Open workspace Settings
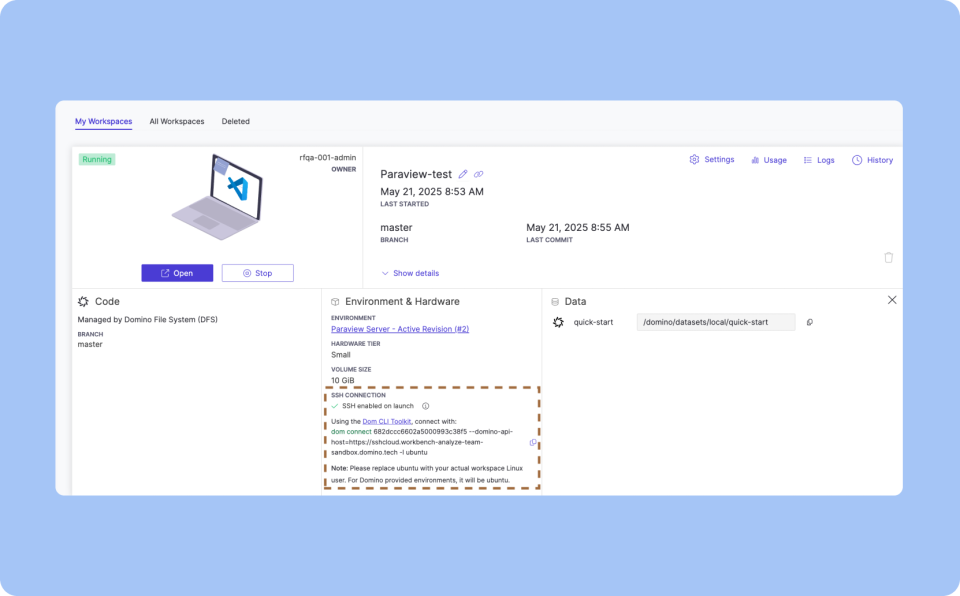The image size is (960, 596). [x=711, y=159]
